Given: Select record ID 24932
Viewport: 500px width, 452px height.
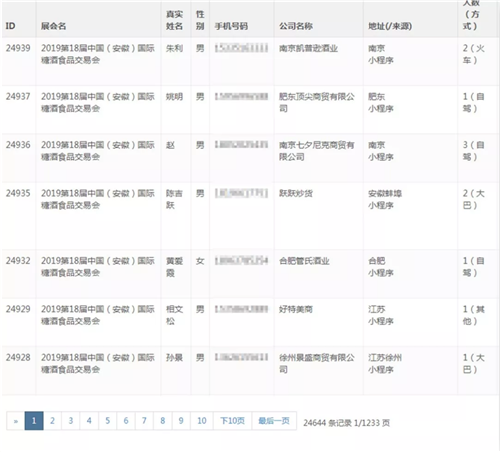Looking at the screenshot, I should pyautogui.click(x=18, y=261).
